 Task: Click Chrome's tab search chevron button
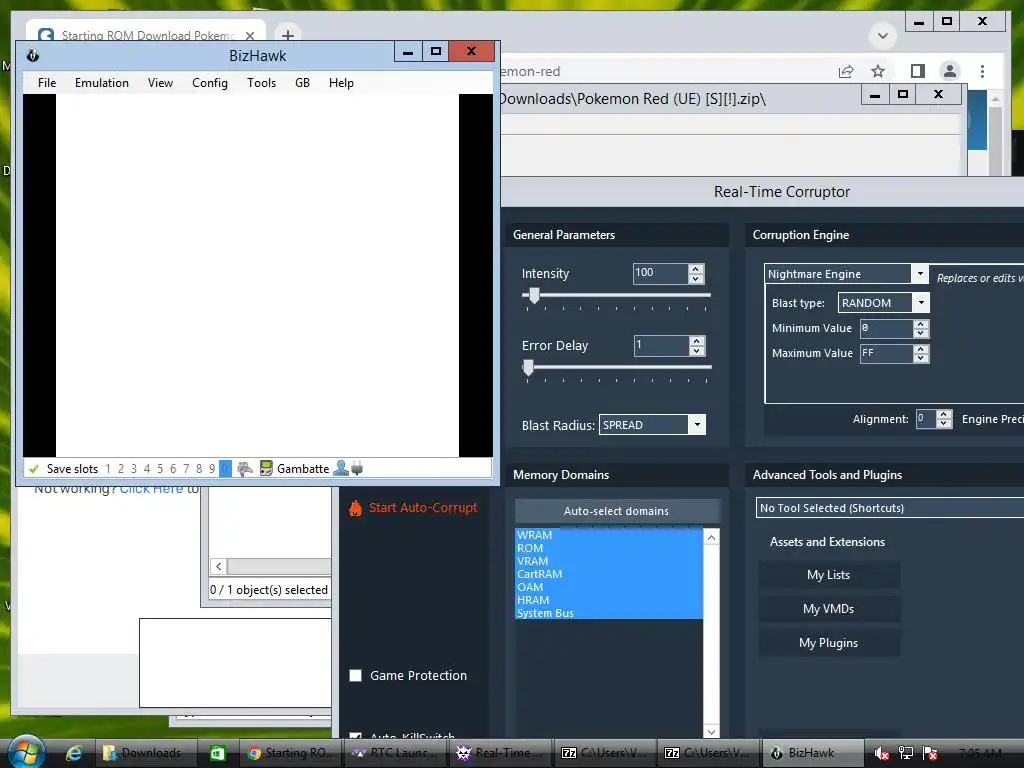[882, 35]
